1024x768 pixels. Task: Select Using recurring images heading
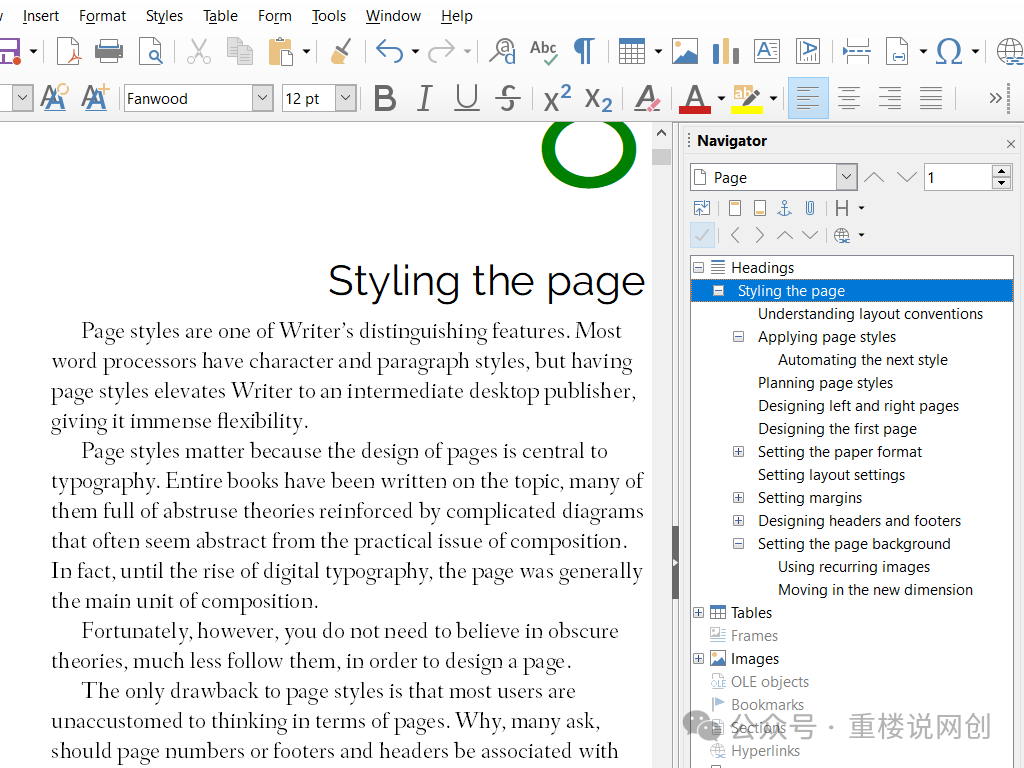(854, 567)
